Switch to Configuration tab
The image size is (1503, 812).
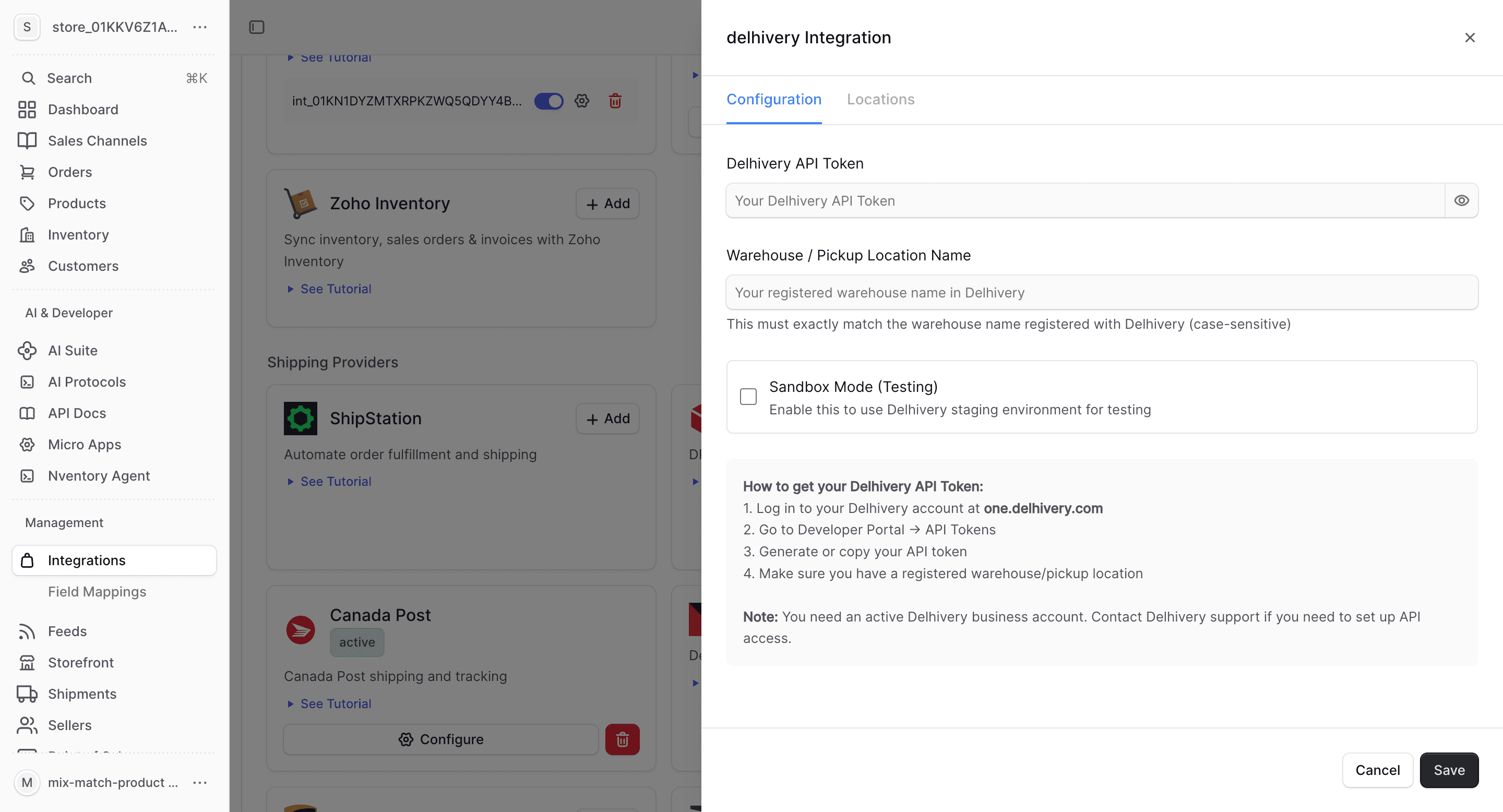(x=773, y=99)
